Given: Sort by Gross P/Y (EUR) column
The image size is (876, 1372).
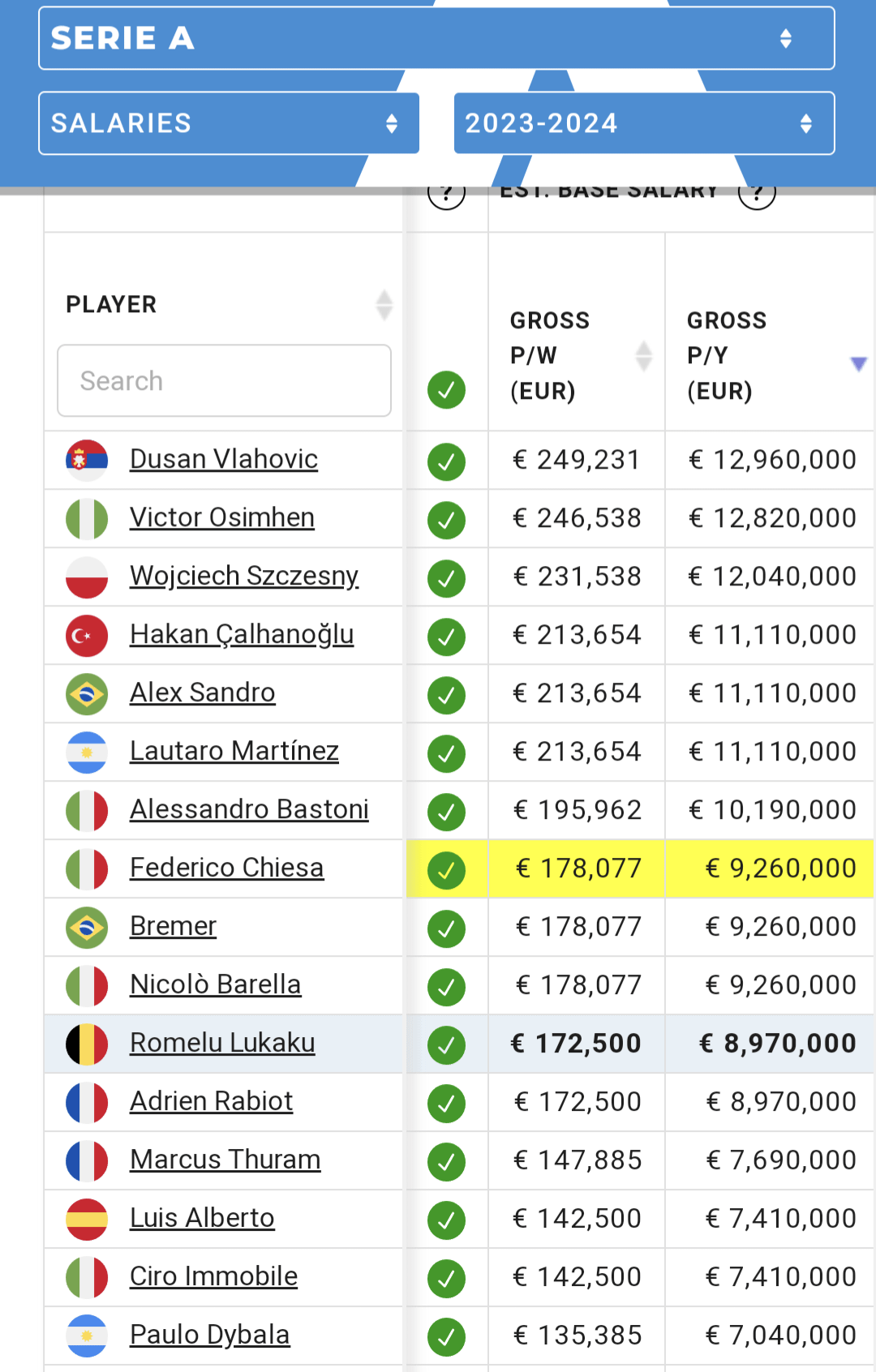Looking at the screenshot, I should pos(858,363).
